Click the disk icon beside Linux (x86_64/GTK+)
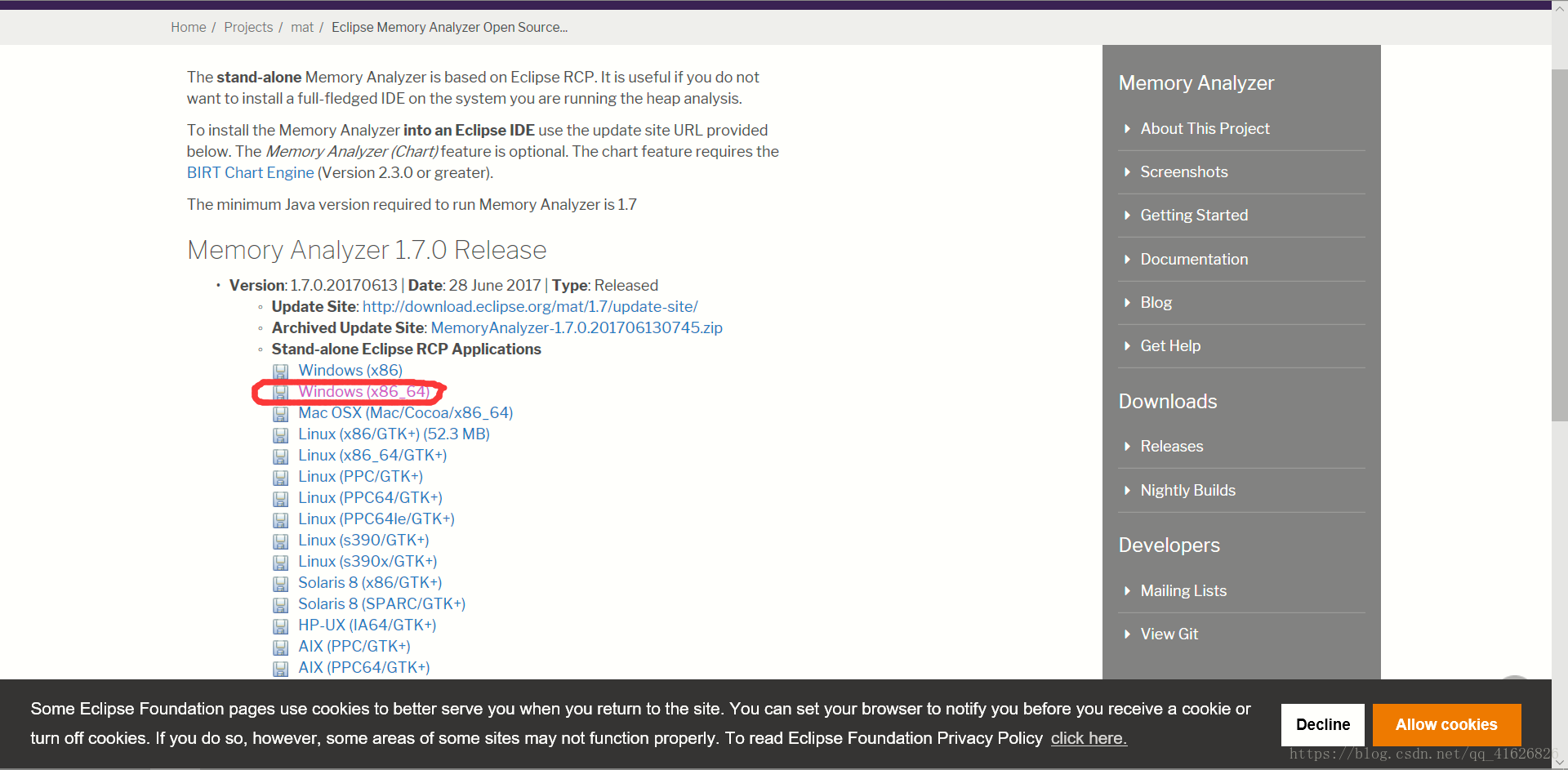The width and height of the screenshot is (1568, 770). click(x=280, y=456)
